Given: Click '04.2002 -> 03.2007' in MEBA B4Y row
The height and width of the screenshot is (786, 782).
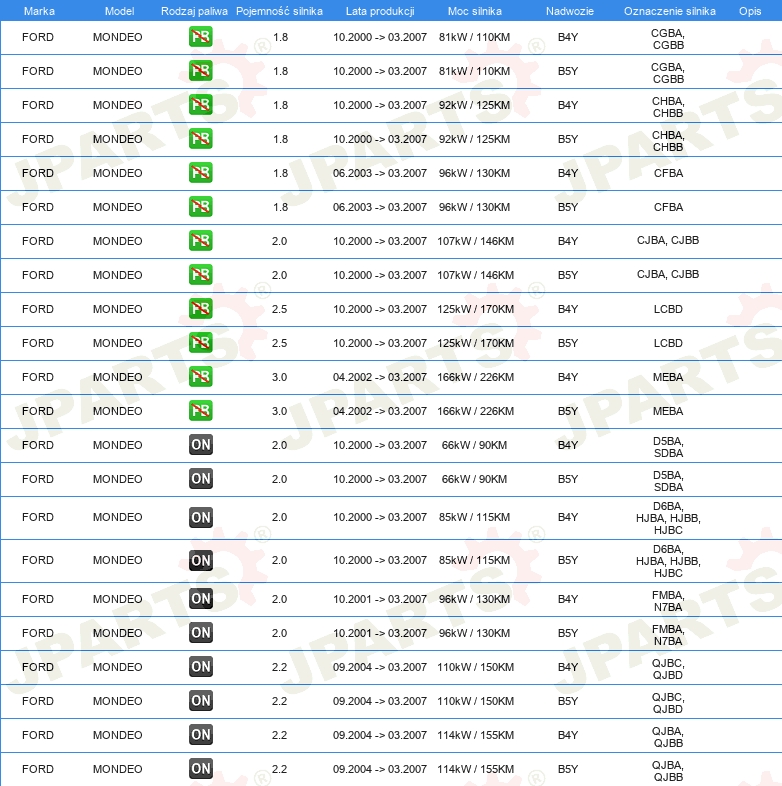Looking at the screenshot, I should (380, 377).
